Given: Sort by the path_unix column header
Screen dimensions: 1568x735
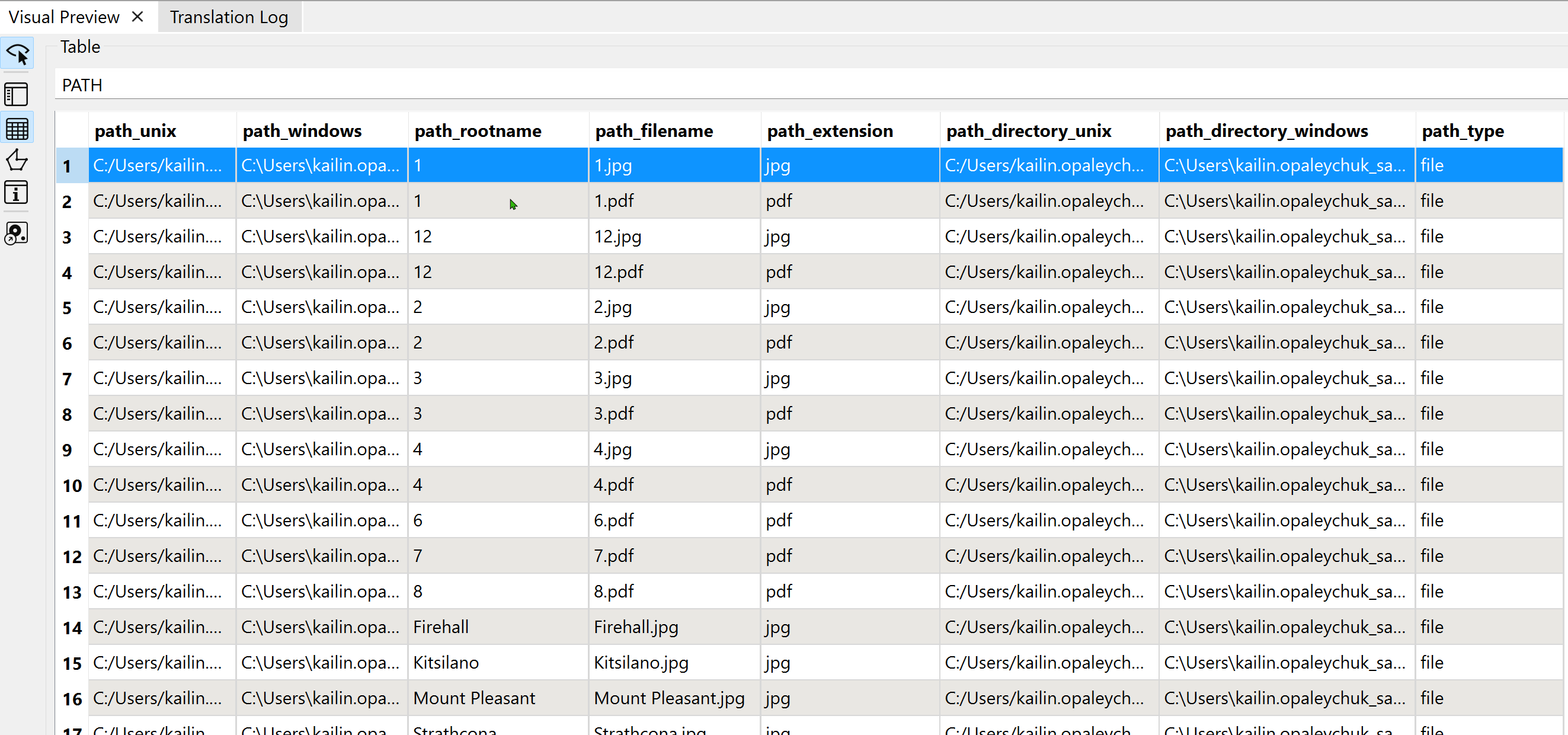Looking at the screenshot, I should (x=162, y=130).
